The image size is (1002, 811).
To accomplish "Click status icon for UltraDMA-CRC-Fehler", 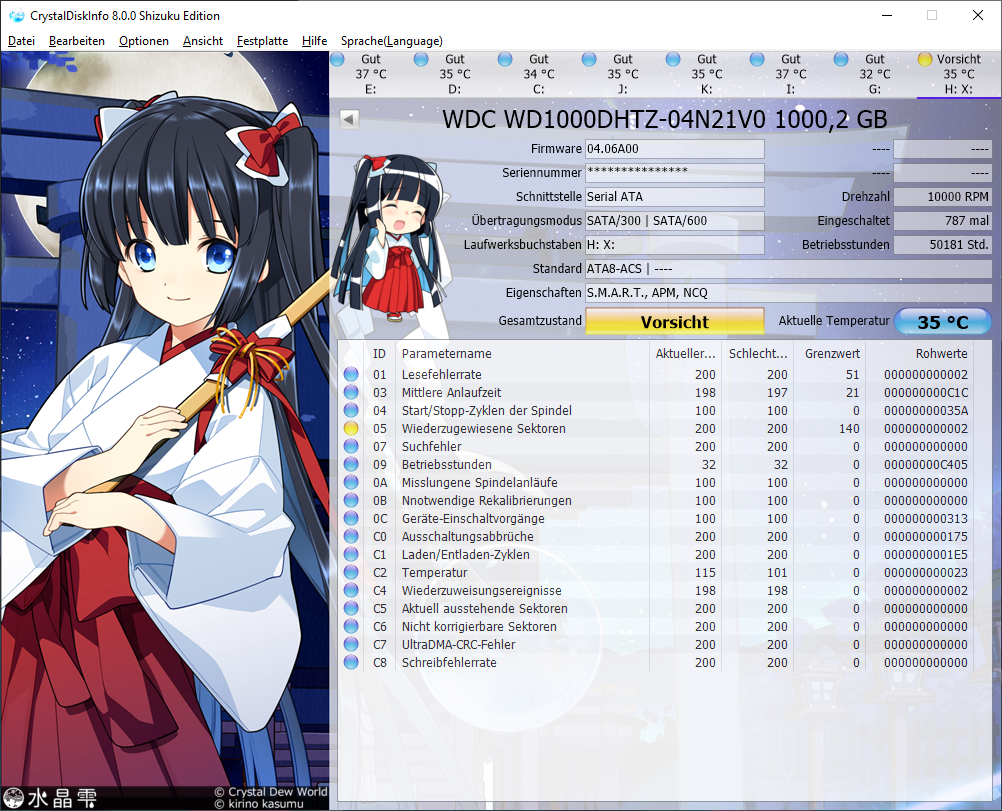I will point(351,644).
